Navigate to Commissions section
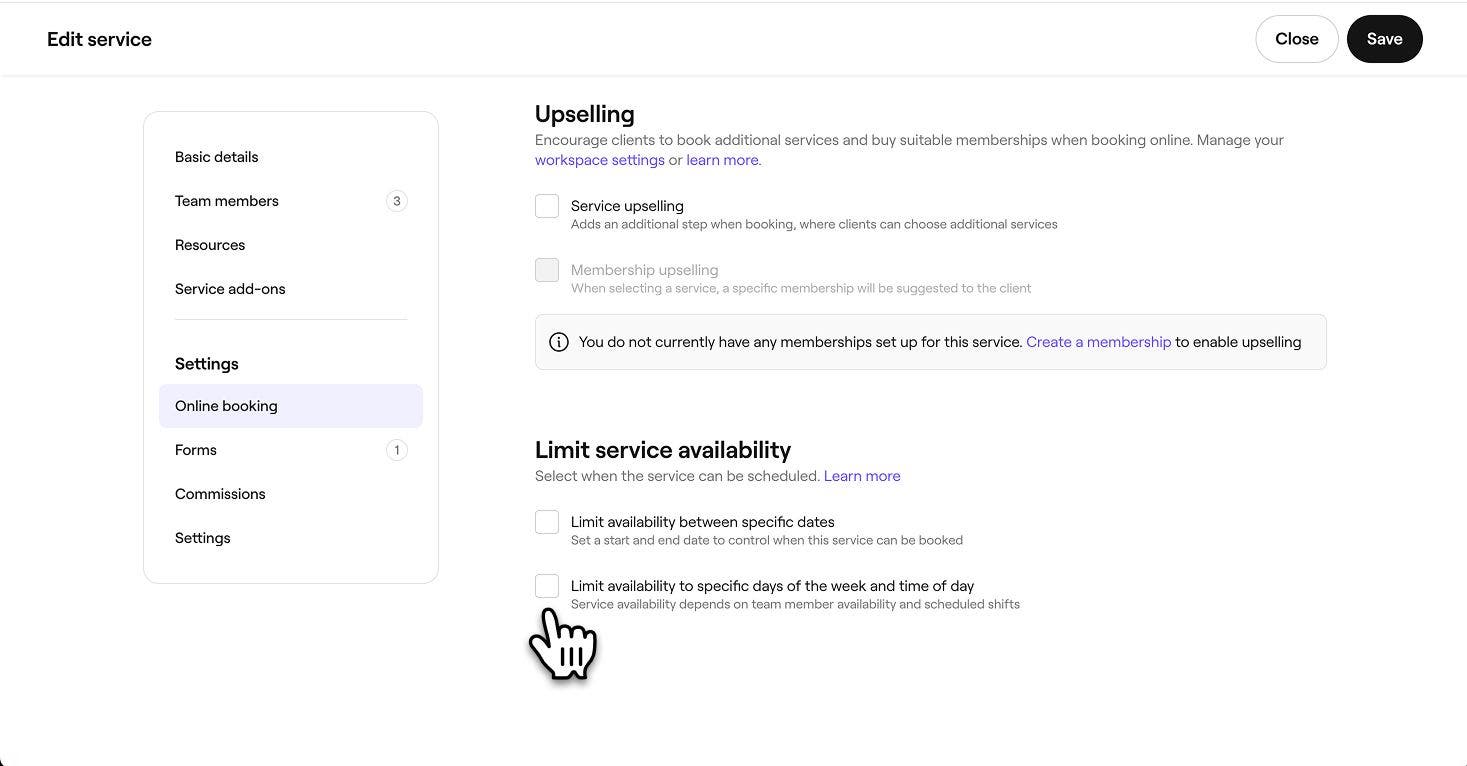Image resolution: width=1467 pixels, height=766 pixels. pyautogui.click(x=220, y=494)
